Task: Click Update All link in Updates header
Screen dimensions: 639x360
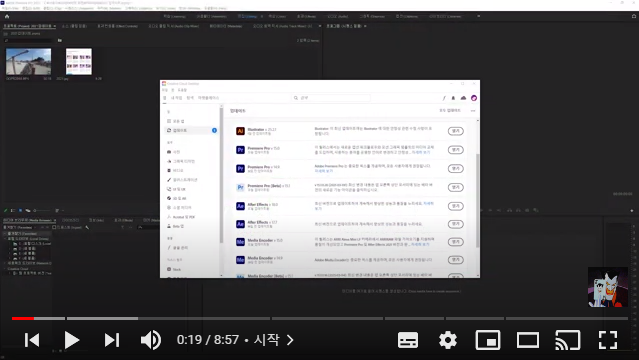Action: 450,110
